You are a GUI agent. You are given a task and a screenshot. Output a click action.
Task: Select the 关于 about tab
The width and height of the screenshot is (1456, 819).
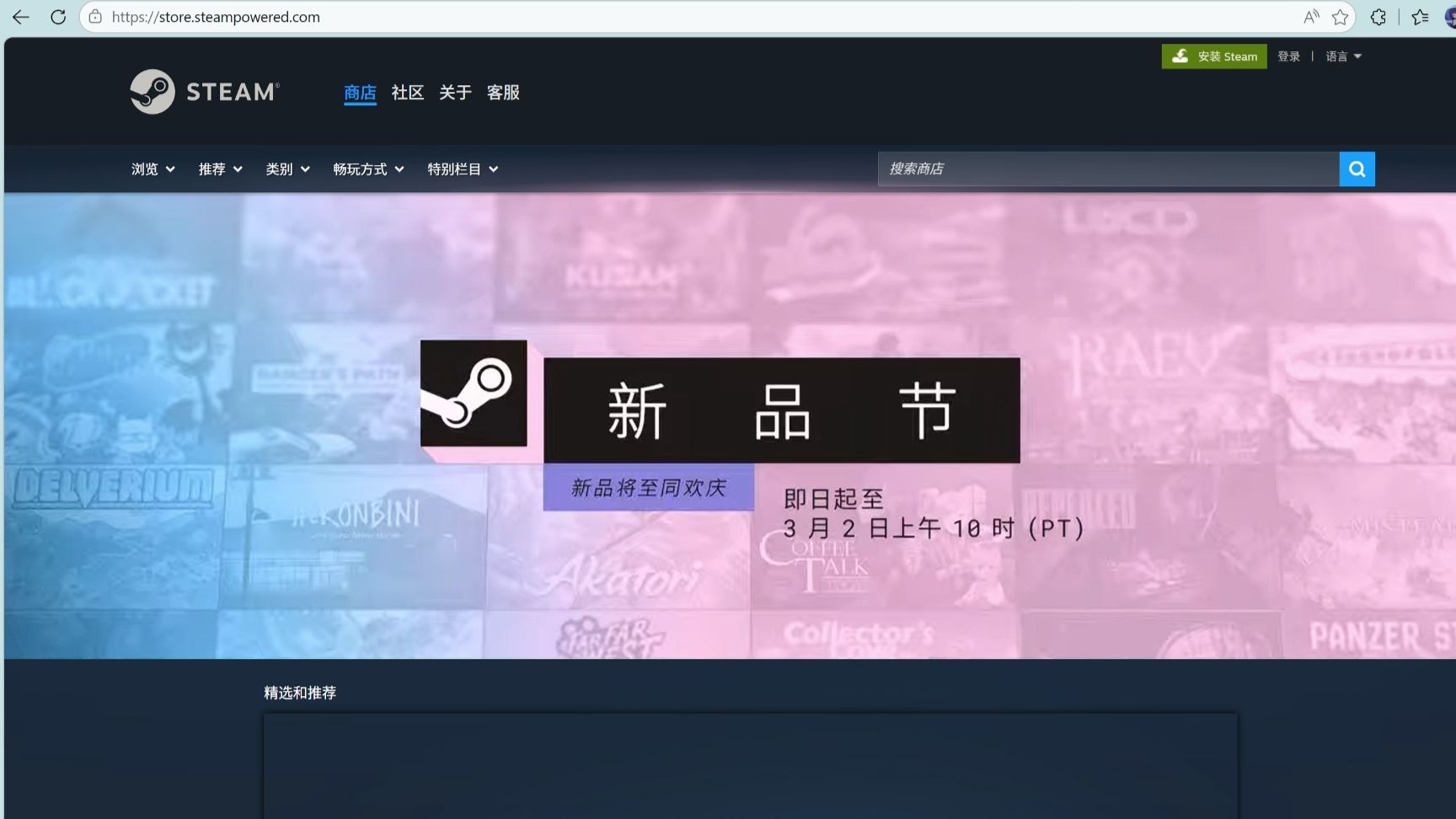pyautogui.click(x=455, y=93)
